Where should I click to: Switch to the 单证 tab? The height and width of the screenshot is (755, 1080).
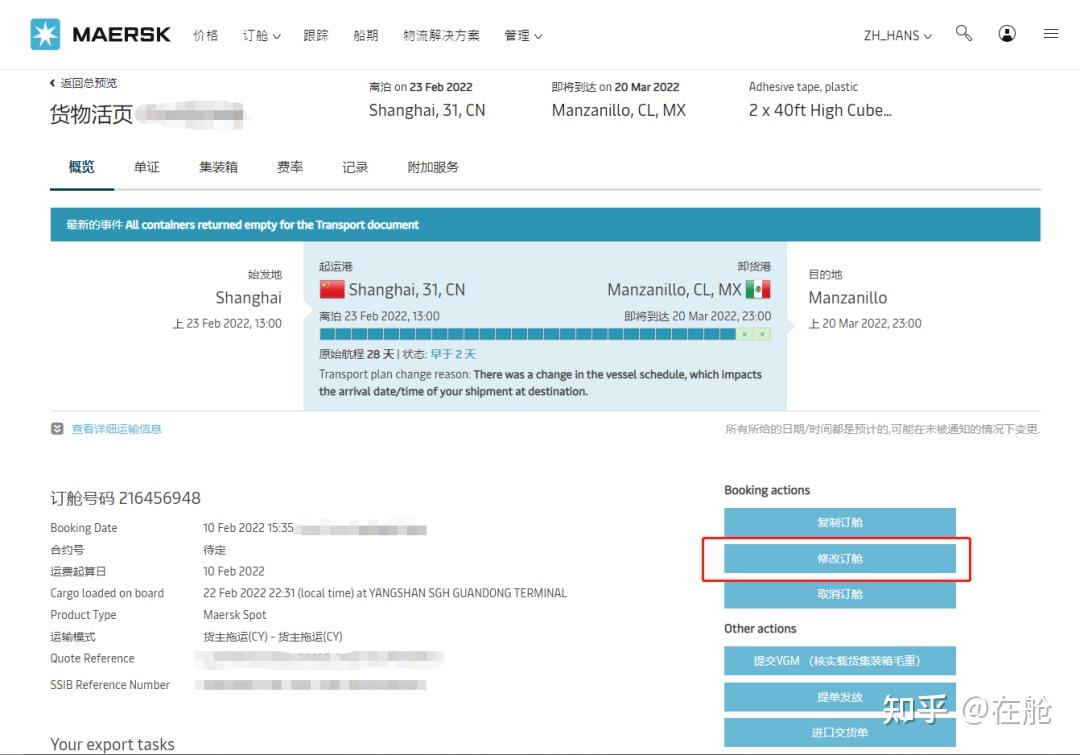(146, 167)
